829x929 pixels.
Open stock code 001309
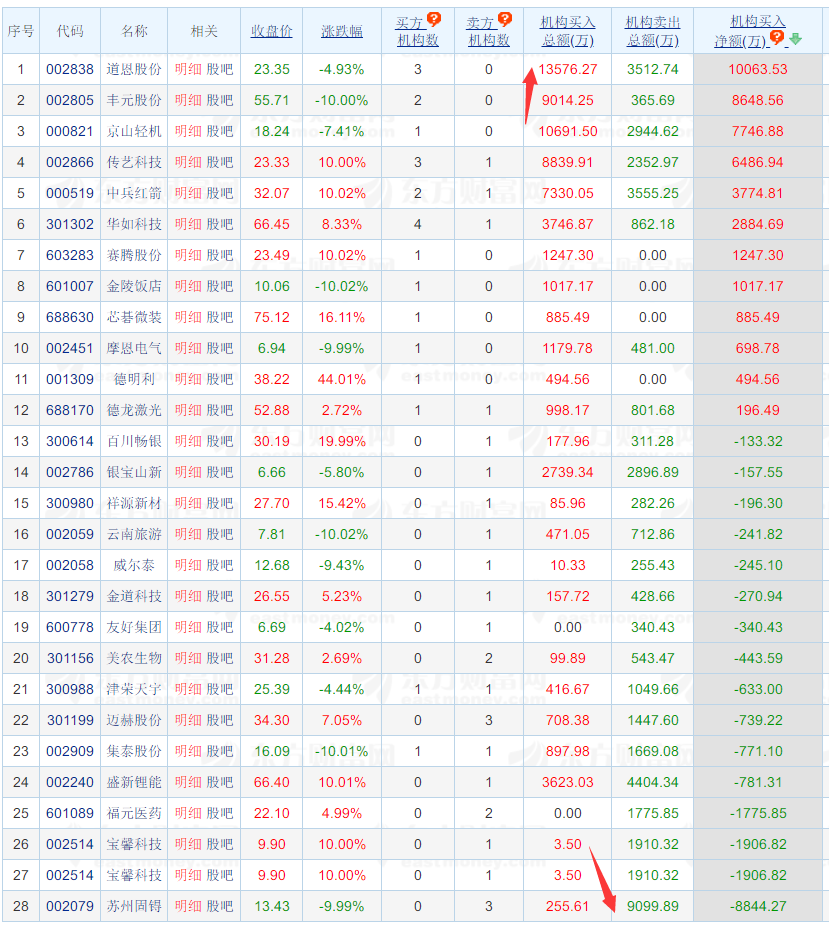pos(70,379)
